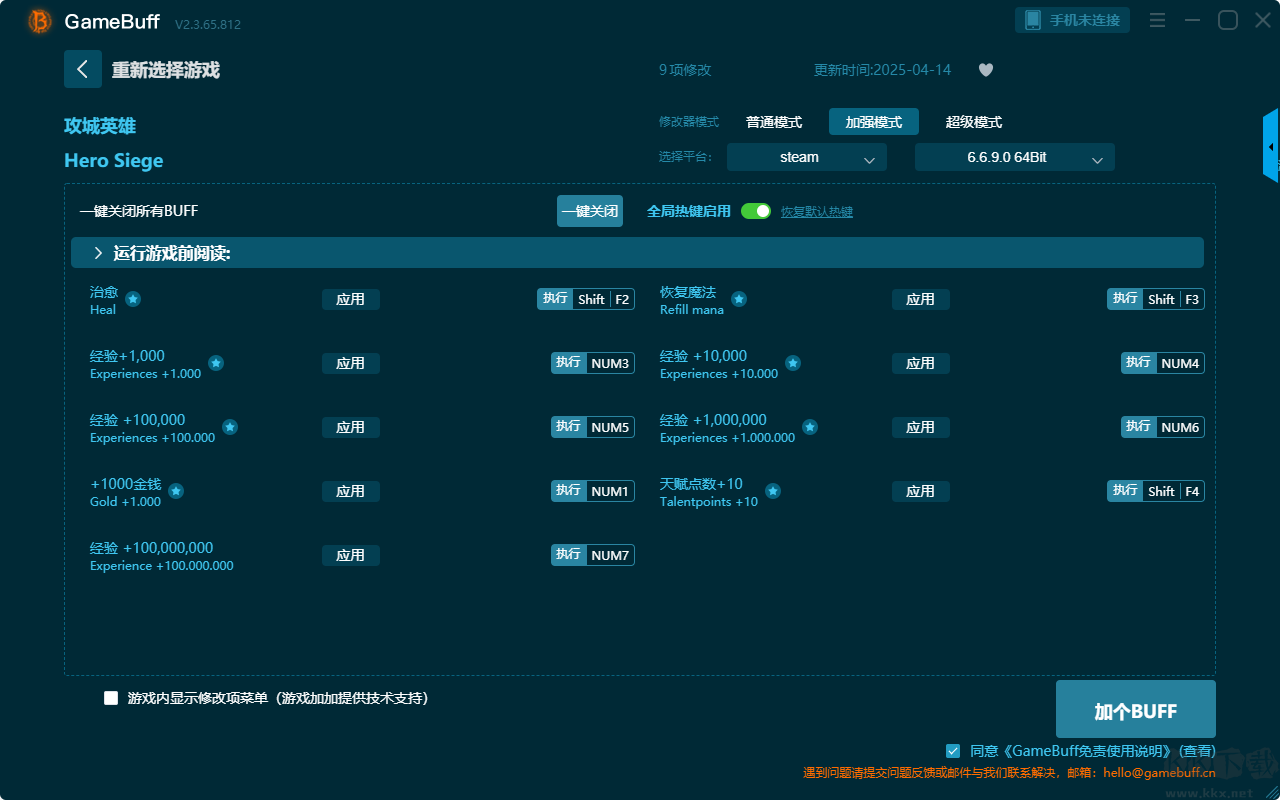Apply Experiences +1.000.000 cheat

921,427
